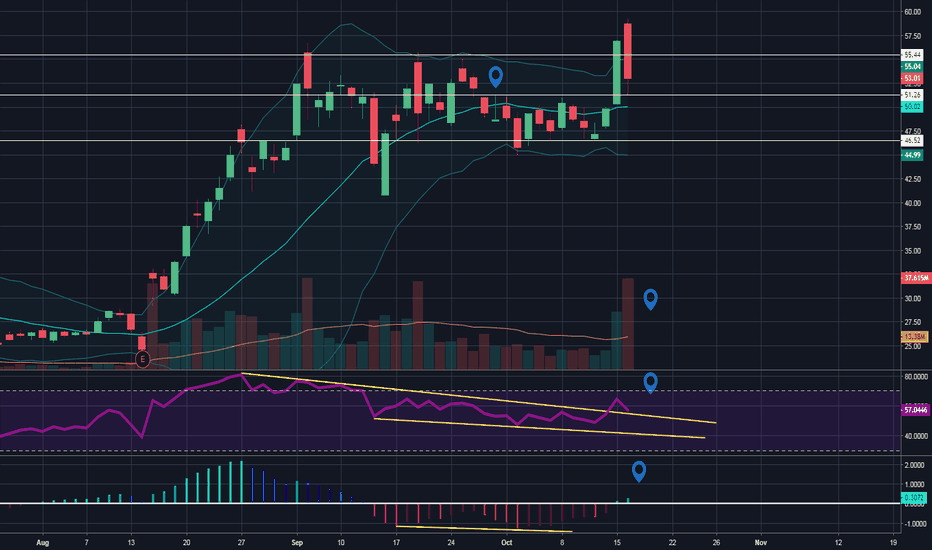The height and width of the screenshot is (550, 932).
Task: Click the 25.00 price scale tick
Action: (x=912, y=347)
